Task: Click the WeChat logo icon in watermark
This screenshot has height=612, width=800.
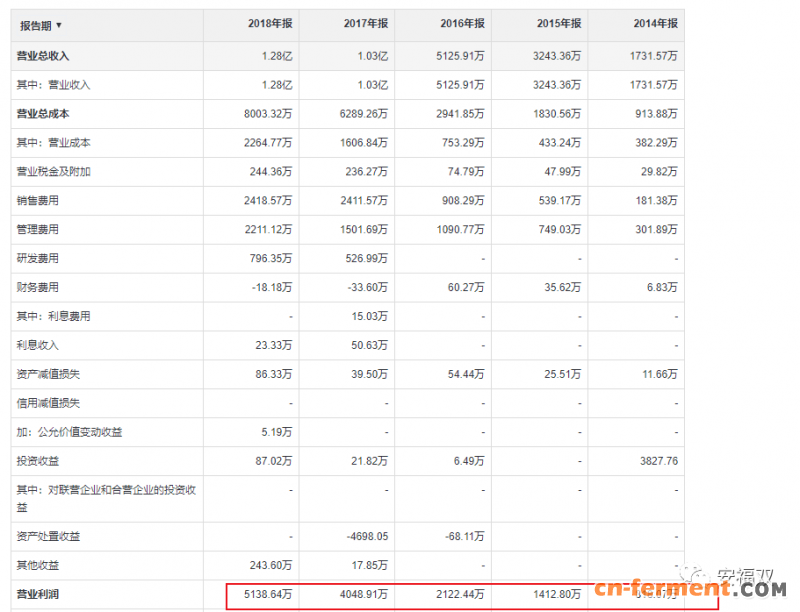Action: [x=692, y=577]
